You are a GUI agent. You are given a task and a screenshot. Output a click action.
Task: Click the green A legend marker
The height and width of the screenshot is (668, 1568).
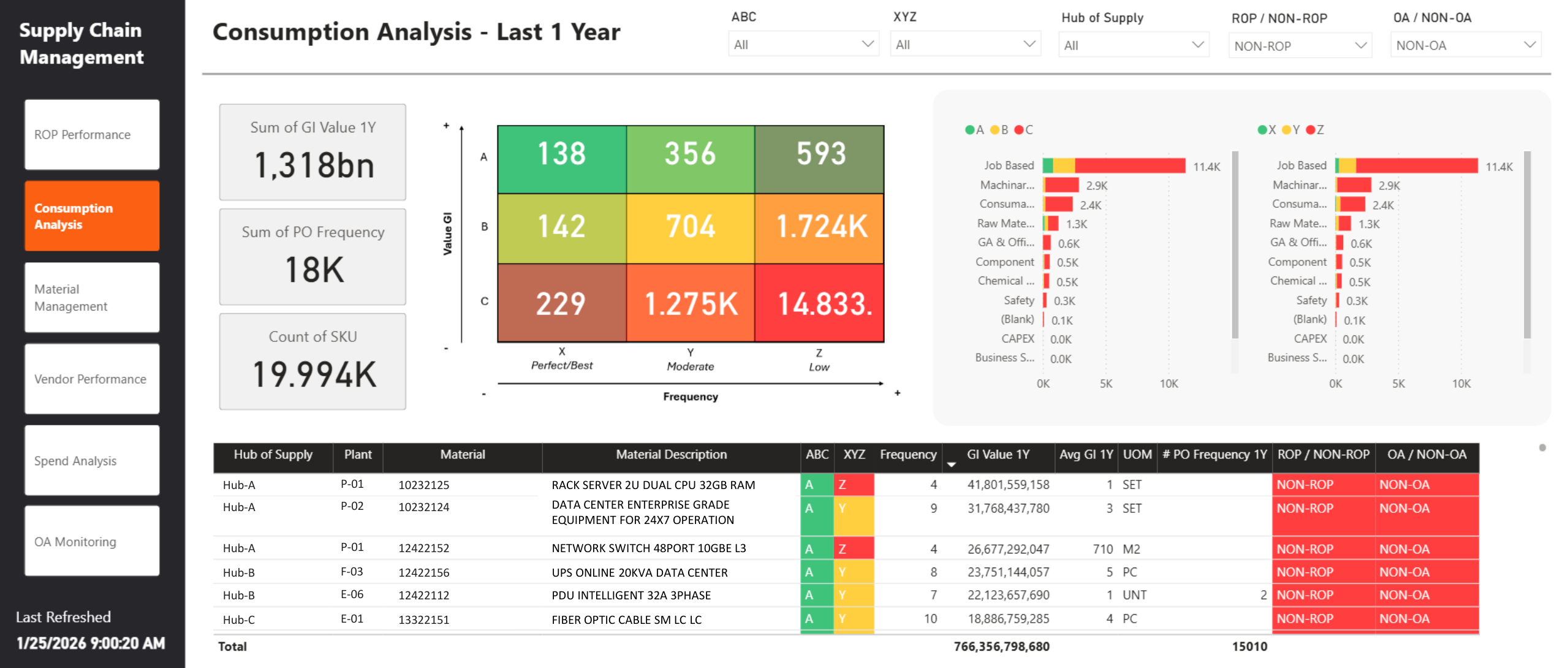970,130
